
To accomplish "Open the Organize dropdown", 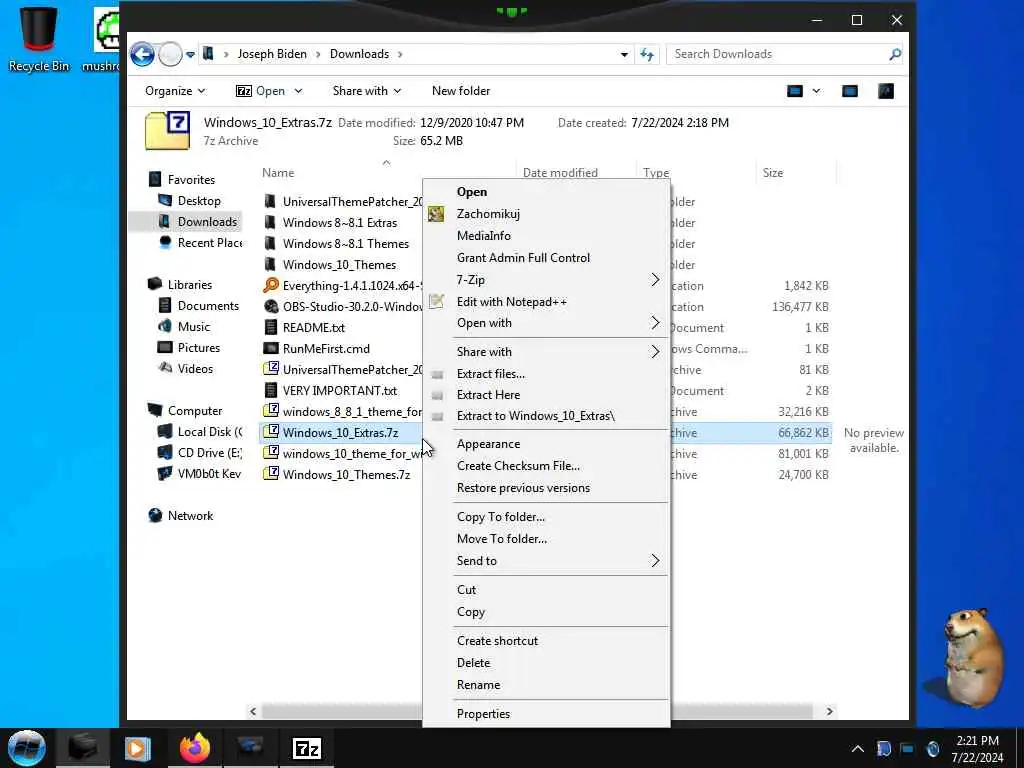I will click(175, 91).
